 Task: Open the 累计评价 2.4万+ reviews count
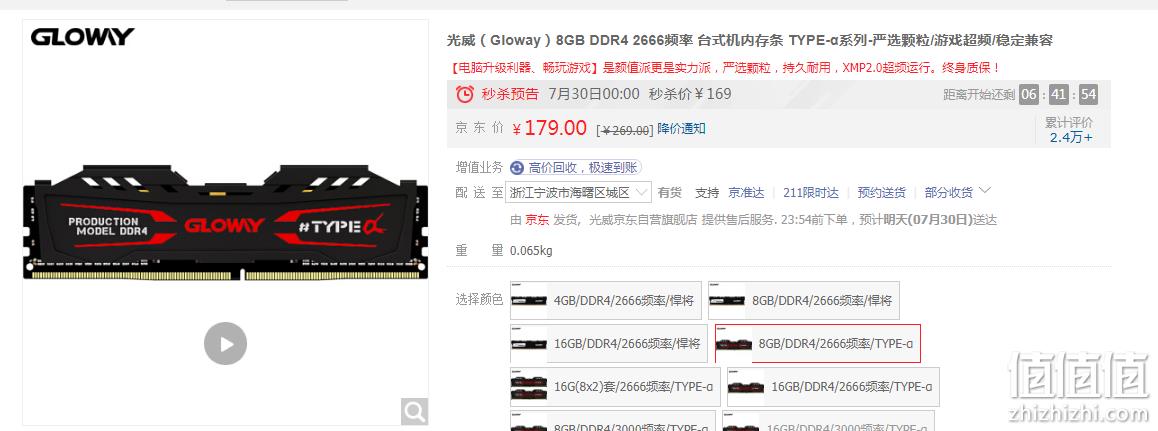1071,130
